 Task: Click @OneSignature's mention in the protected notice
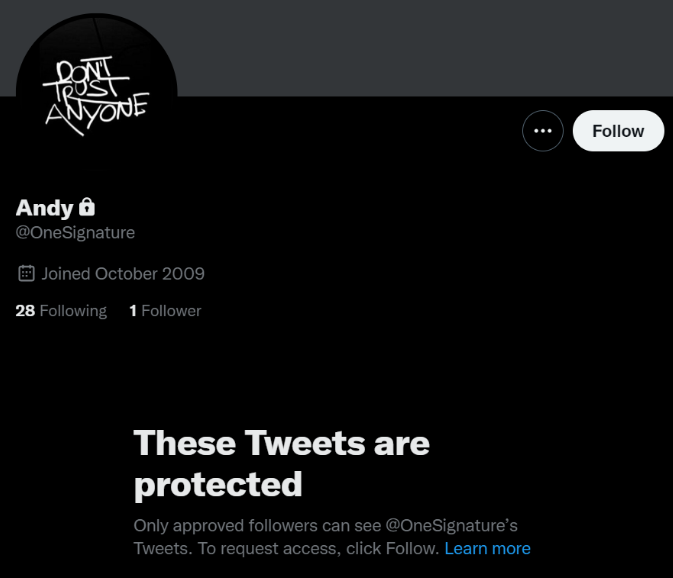pos(452,526)
